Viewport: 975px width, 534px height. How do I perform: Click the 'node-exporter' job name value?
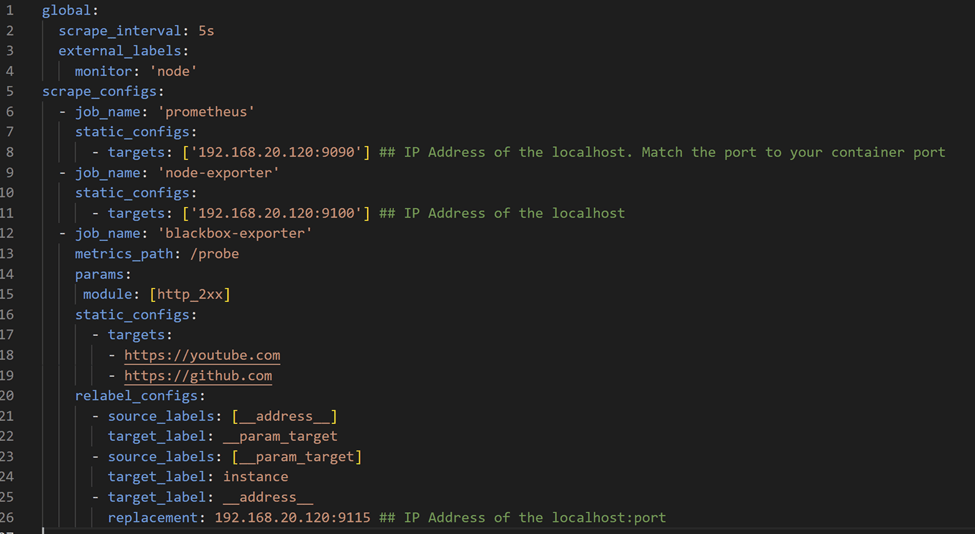pos(218,173)
